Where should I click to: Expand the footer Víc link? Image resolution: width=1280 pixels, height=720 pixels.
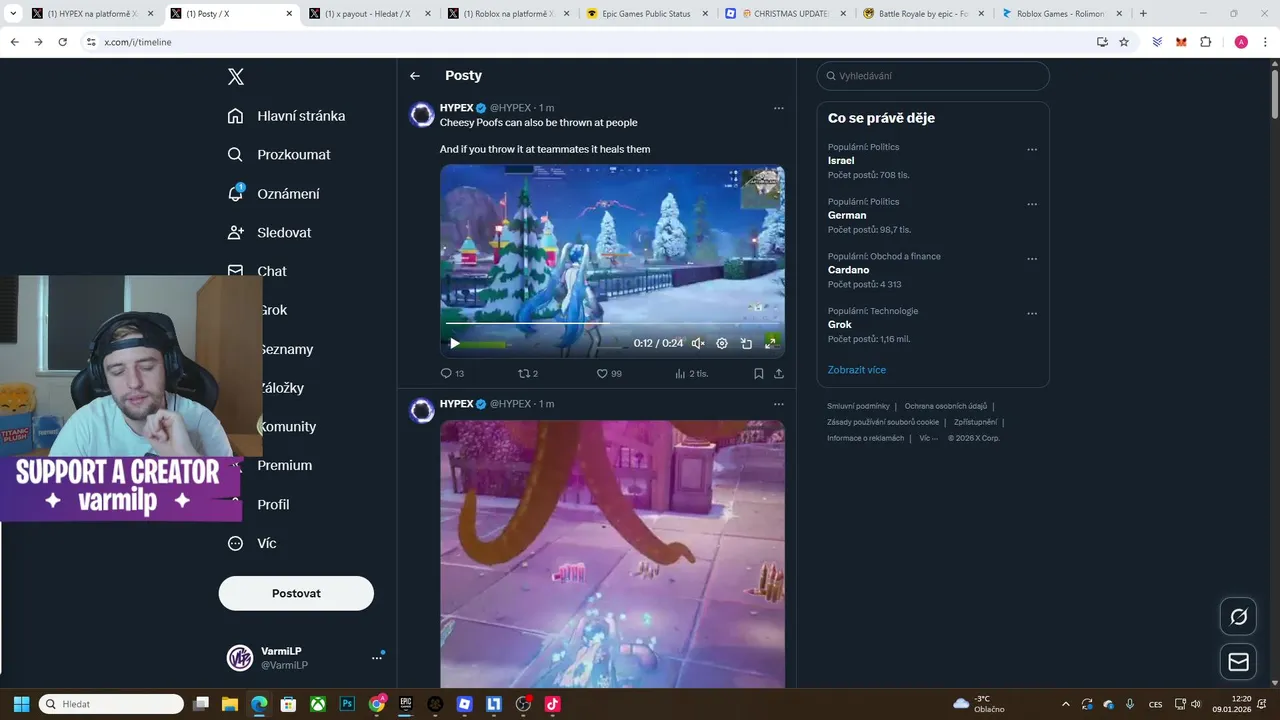929,438
